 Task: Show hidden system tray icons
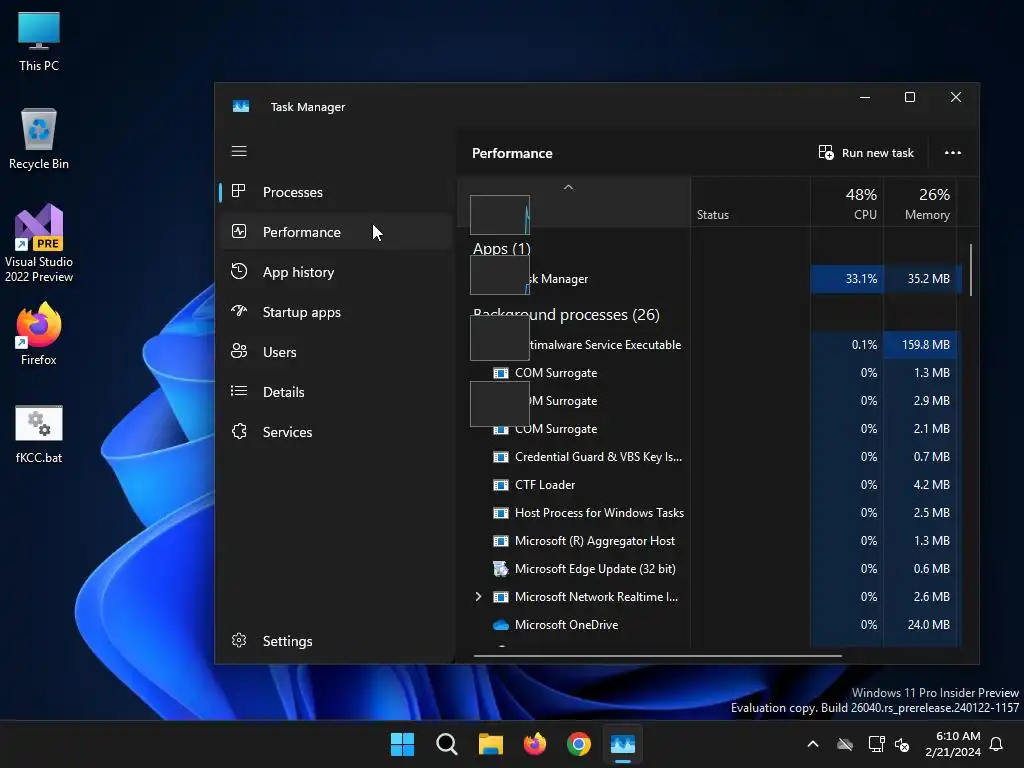813,744
